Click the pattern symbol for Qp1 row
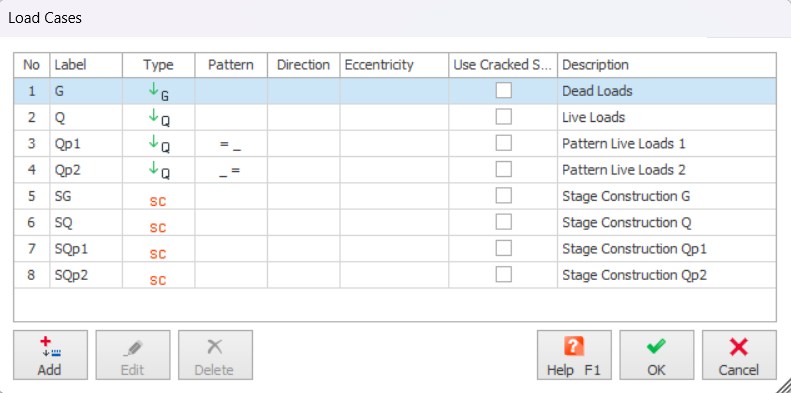 pos(230,145)
